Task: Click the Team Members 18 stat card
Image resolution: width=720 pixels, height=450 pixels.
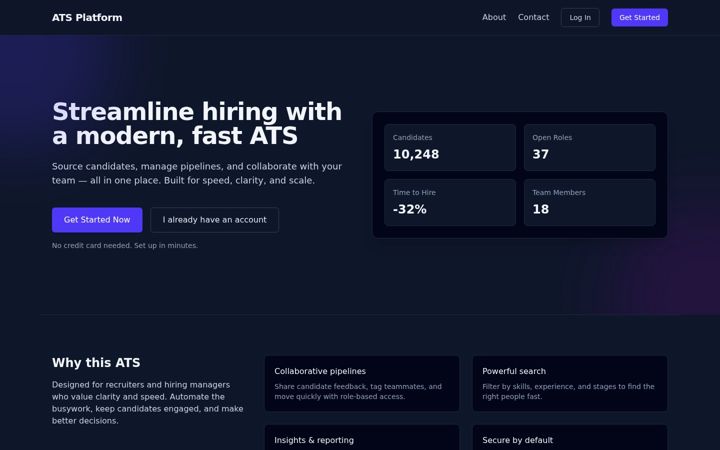Action: tap(590, 202)
